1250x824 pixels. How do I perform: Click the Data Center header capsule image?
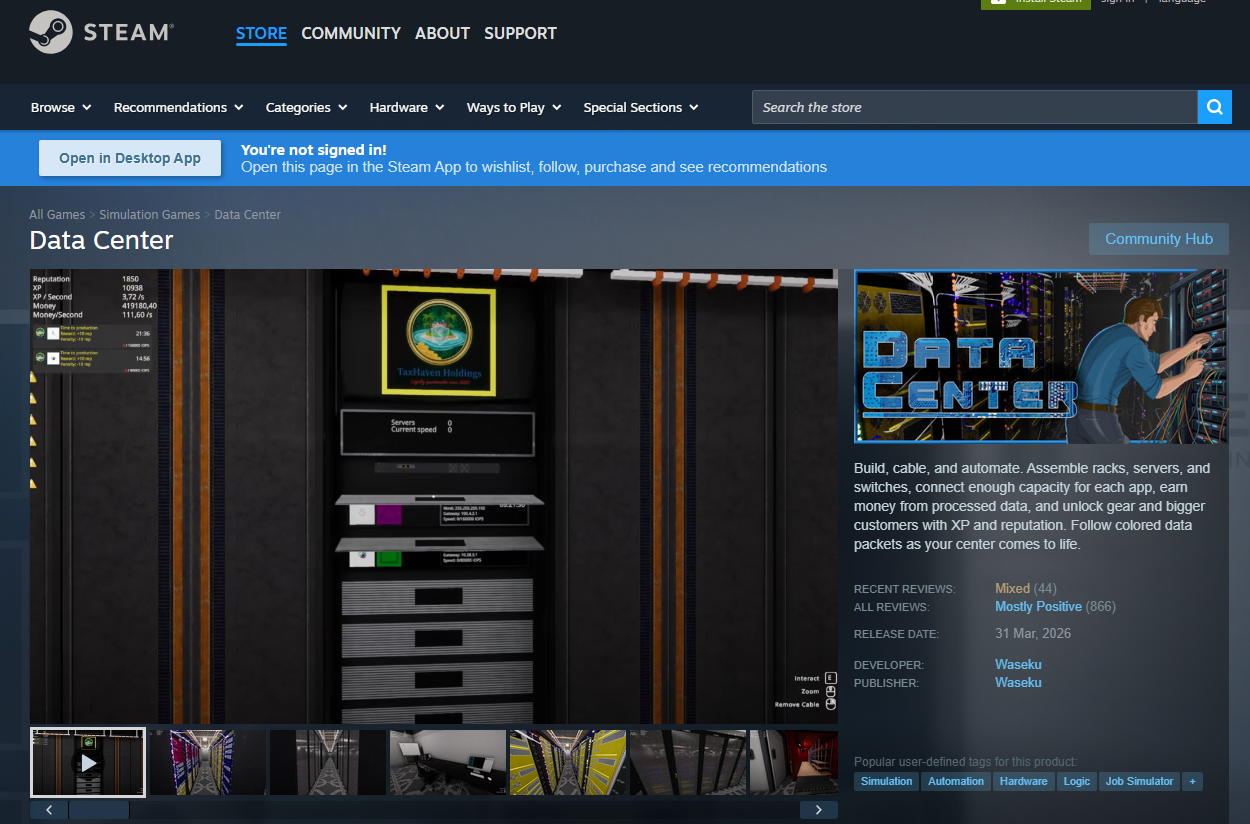click(x=1040, y=356)
